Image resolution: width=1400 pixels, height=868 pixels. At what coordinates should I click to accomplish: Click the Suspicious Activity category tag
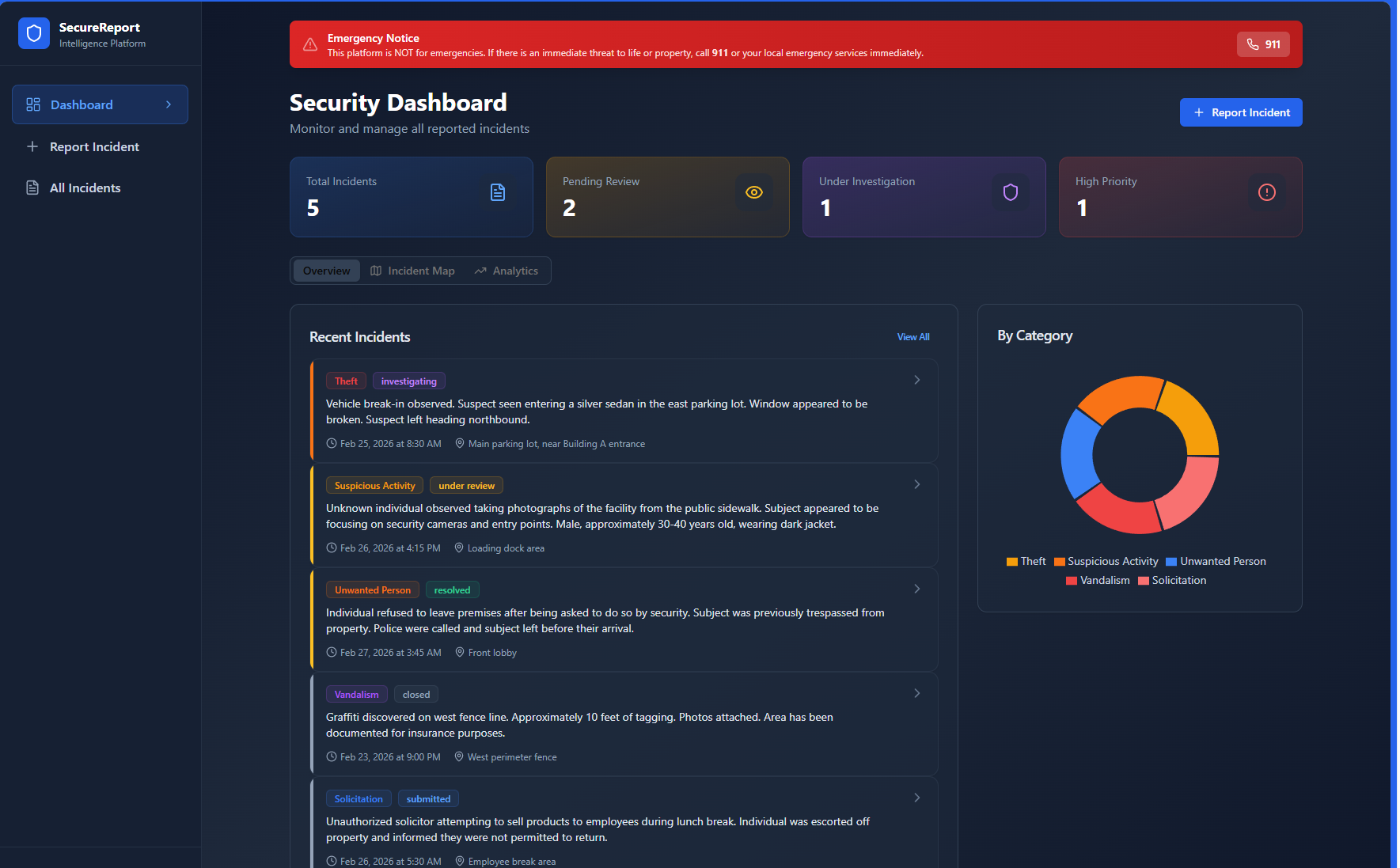(374, 485)
